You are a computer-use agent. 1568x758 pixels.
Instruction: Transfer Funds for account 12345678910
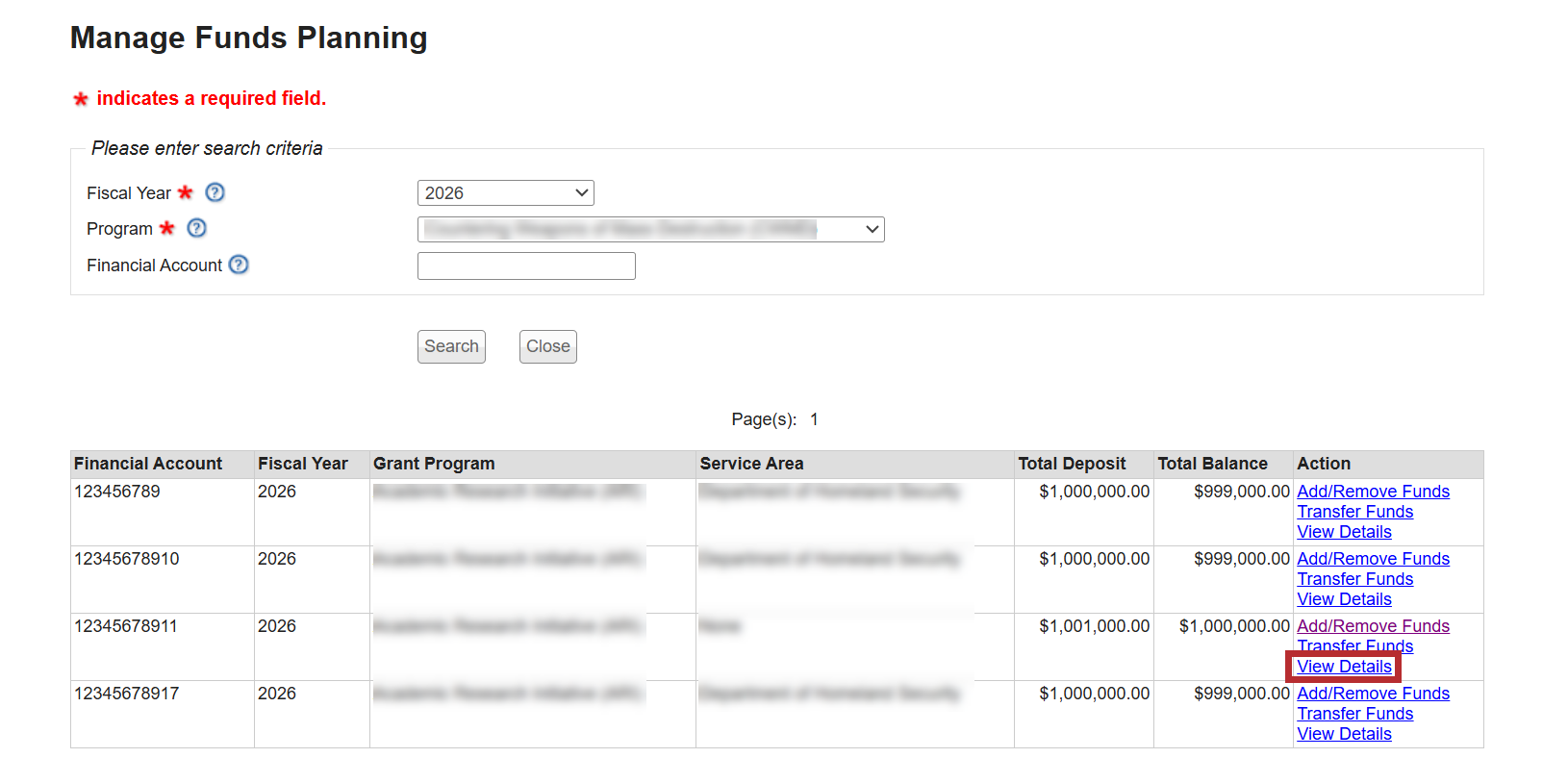[x=1354, y=579]
